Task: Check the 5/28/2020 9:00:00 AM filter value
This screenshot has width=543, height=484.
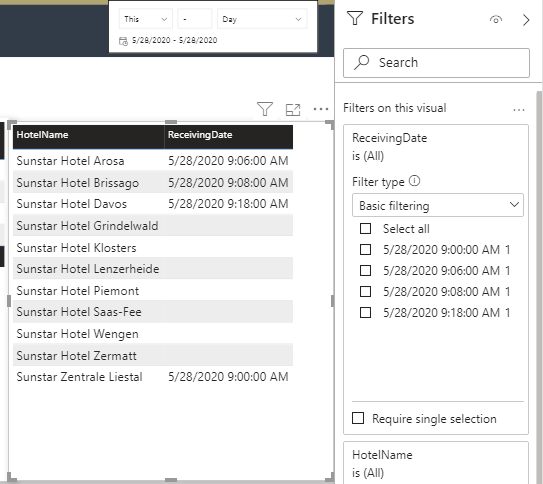Action: point(365,250)
